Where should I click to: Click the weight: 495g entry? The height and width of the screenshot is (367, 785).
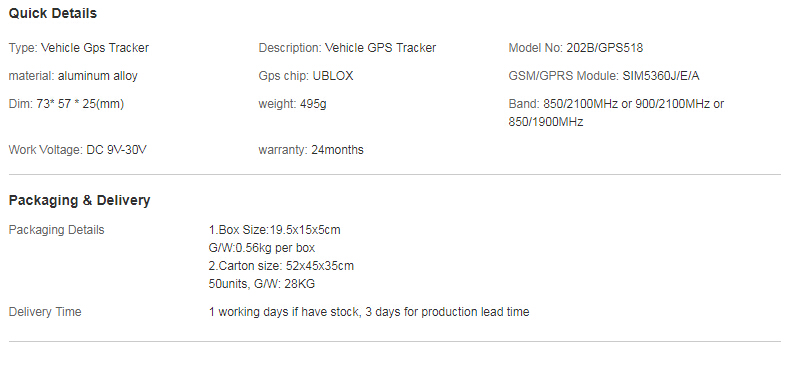[x=292, y=104]
